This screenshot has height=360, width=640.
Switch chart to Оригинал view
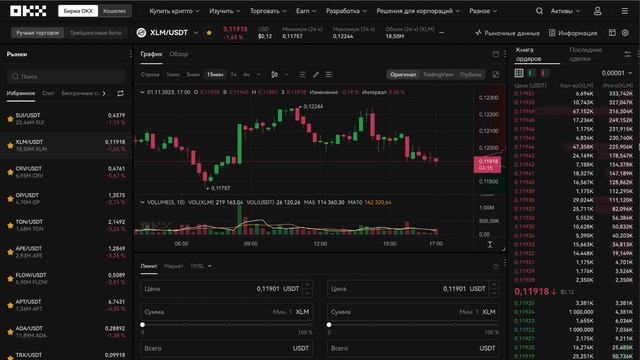point(403,75)
